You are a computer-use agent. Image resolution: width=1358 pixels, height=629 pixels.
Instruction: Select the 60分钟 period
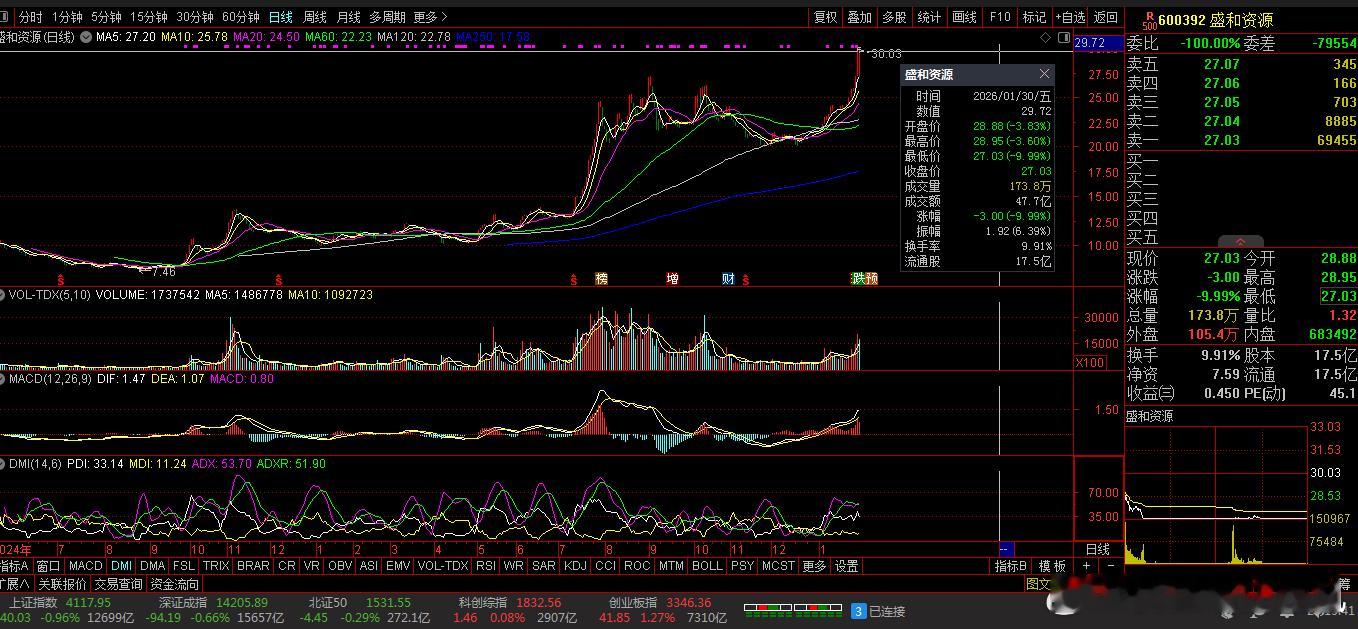[x=241, y=17]
